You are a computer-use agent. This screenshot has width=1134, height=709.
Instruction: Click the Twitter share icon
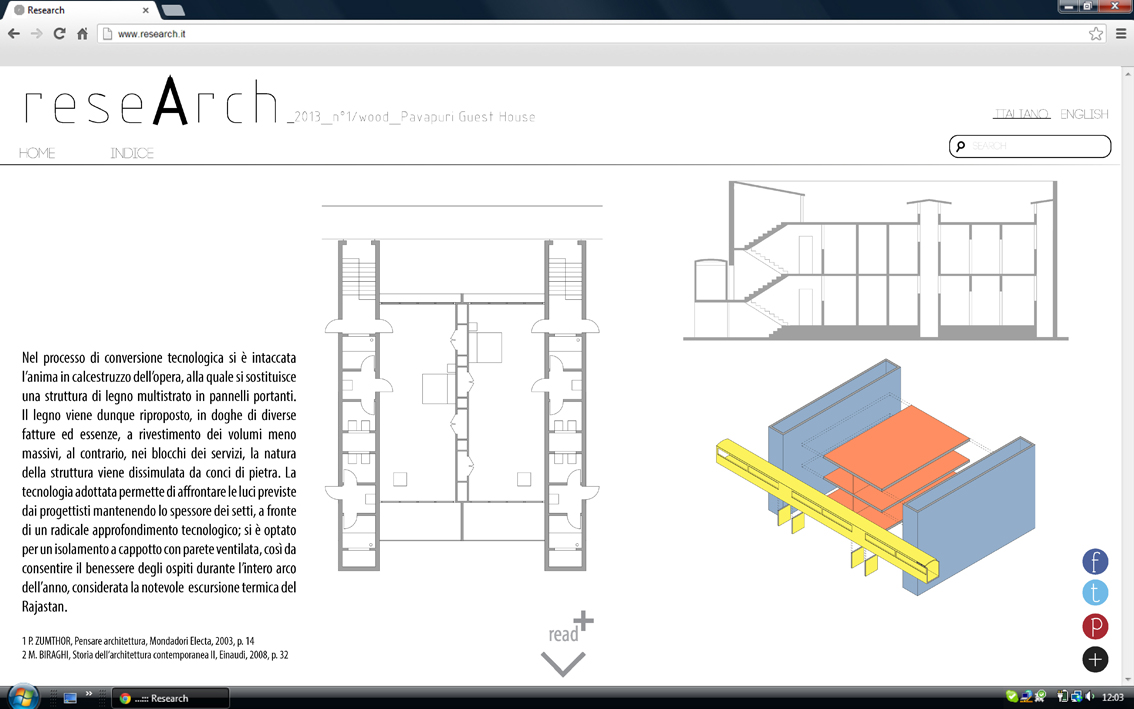point(1095,593)
